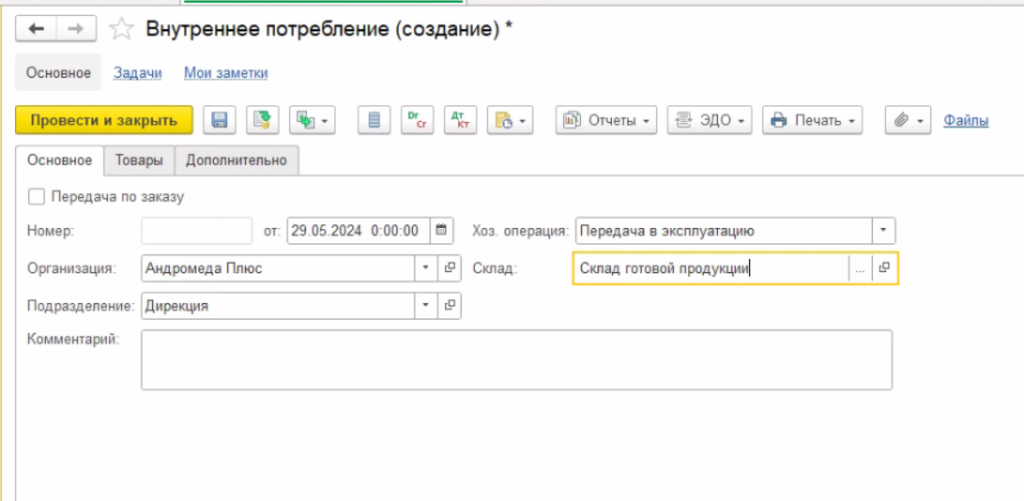Show the green DtCt postings icon
The height and width of the screenshot is (501, 1024).
pyautogui.click(x=415, y=120)
